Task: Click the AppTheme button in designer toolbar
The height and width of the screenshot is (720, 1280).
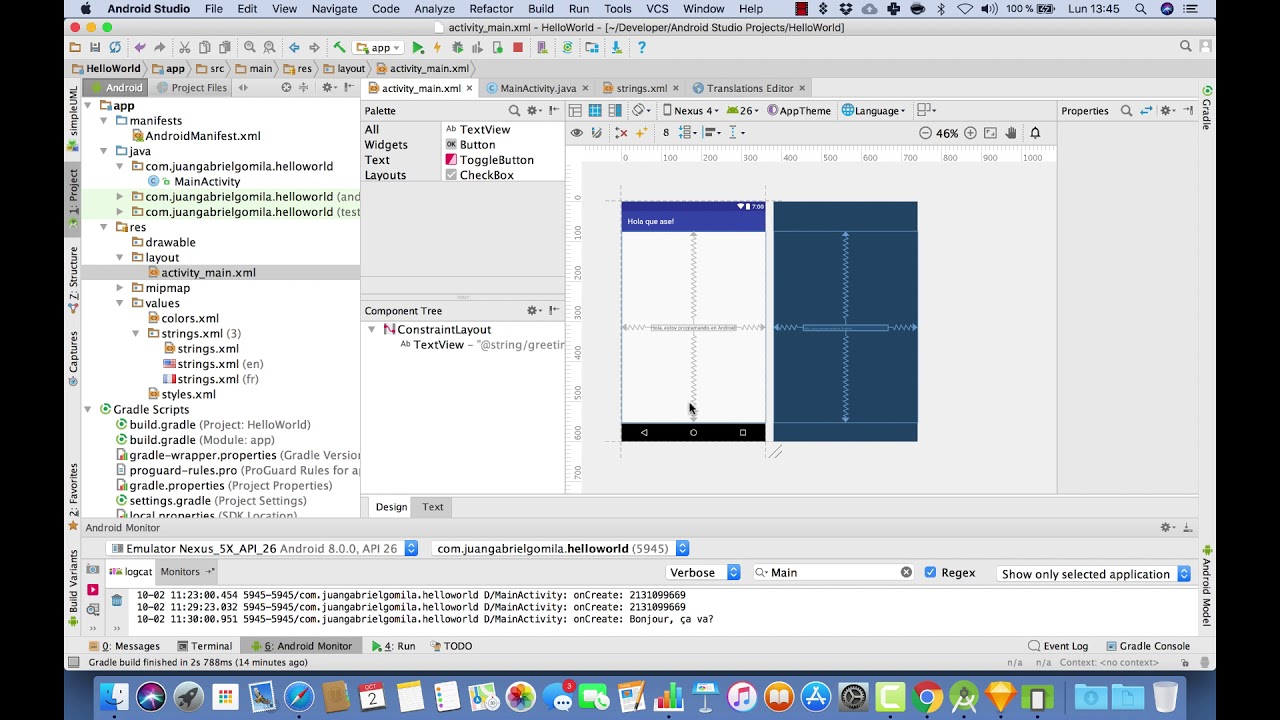Action: coord(800,110)
